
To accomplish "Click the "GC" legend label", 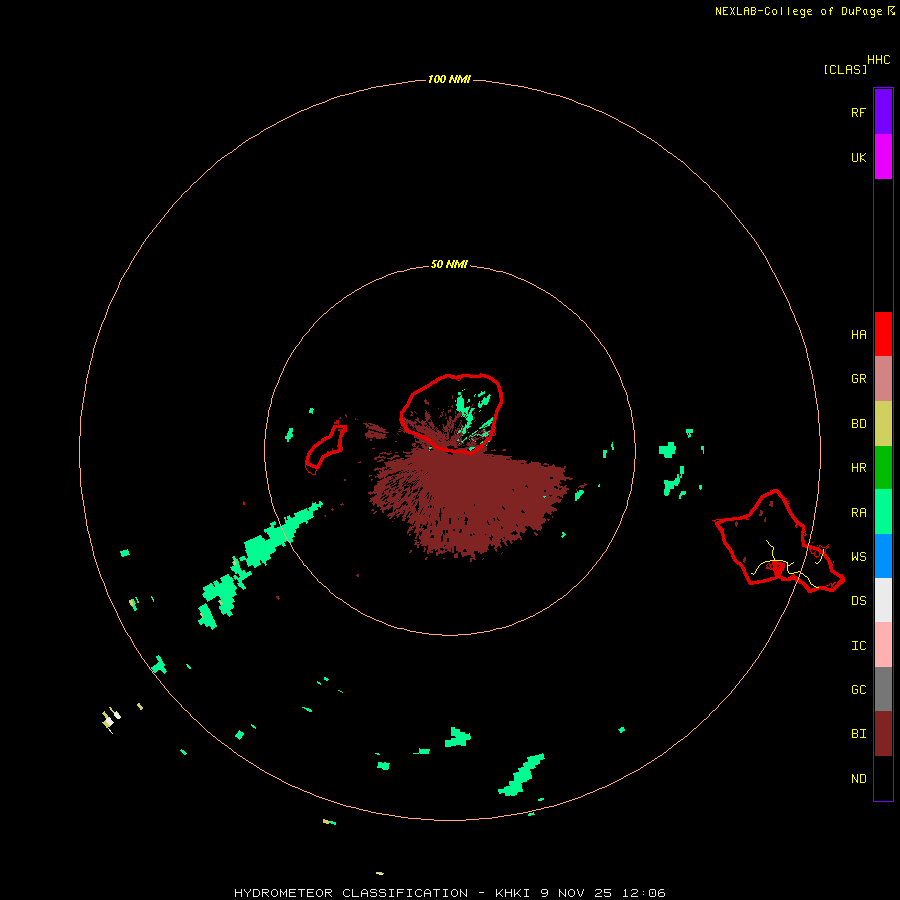I will coord(858,690).
